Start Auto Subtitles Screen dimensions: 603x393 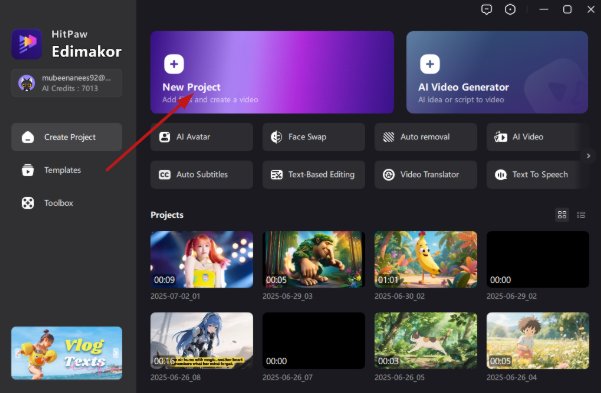coord(202,175)
